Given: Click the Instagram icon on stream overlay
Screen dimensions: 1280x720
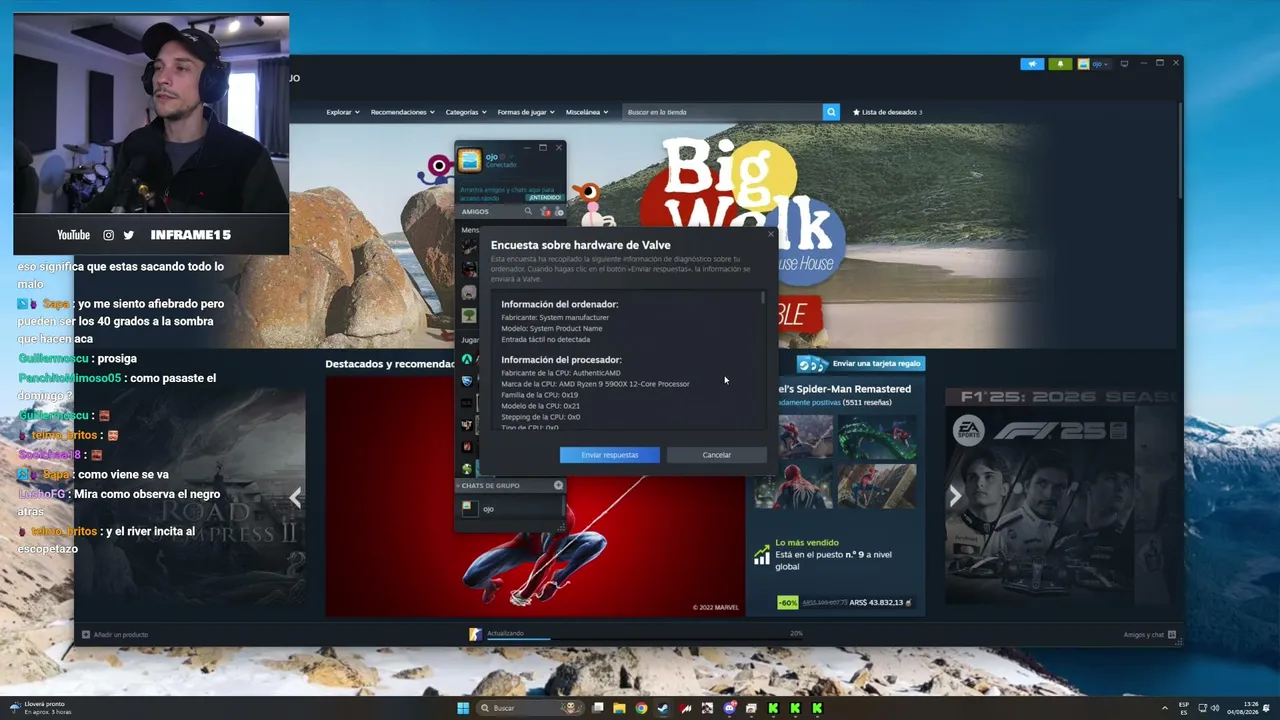Looking at the screenshot, I should tap(109, 235).
